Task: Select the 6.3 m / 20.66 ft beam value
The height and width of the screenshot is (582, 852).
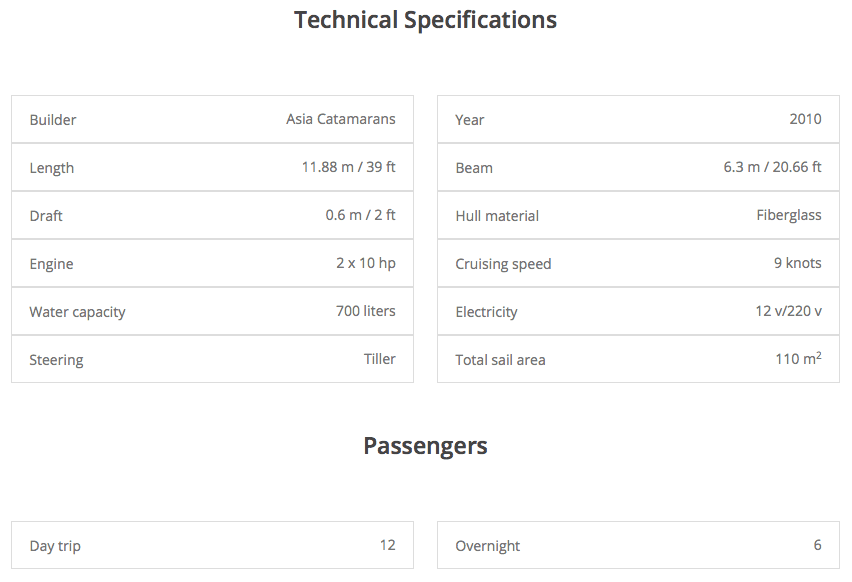Action: point(772,167)
